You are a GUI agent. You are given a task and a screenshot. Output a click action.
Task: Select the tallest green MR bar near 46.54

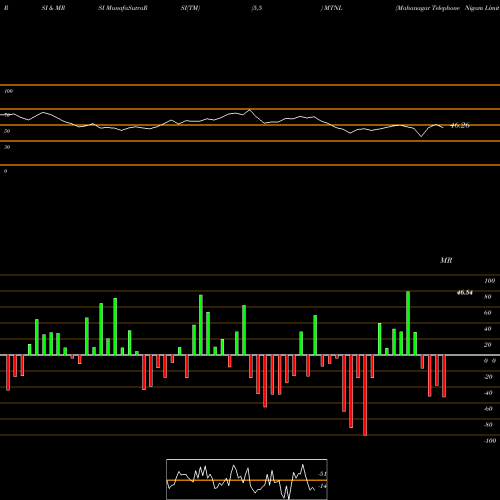tap(408, 323)
